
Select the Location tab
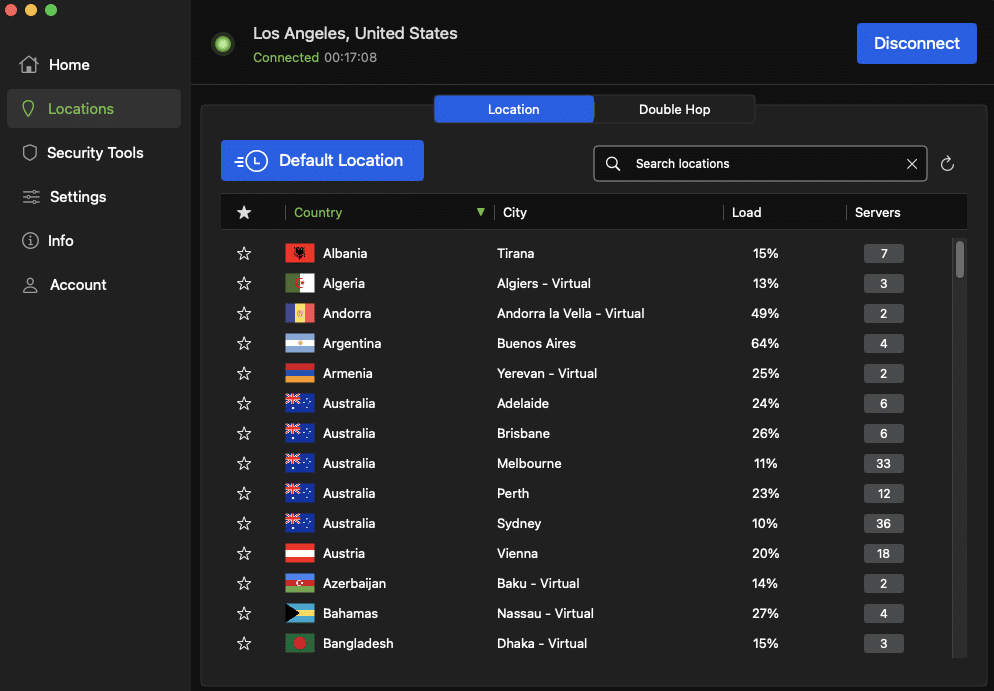pos(513,109)
